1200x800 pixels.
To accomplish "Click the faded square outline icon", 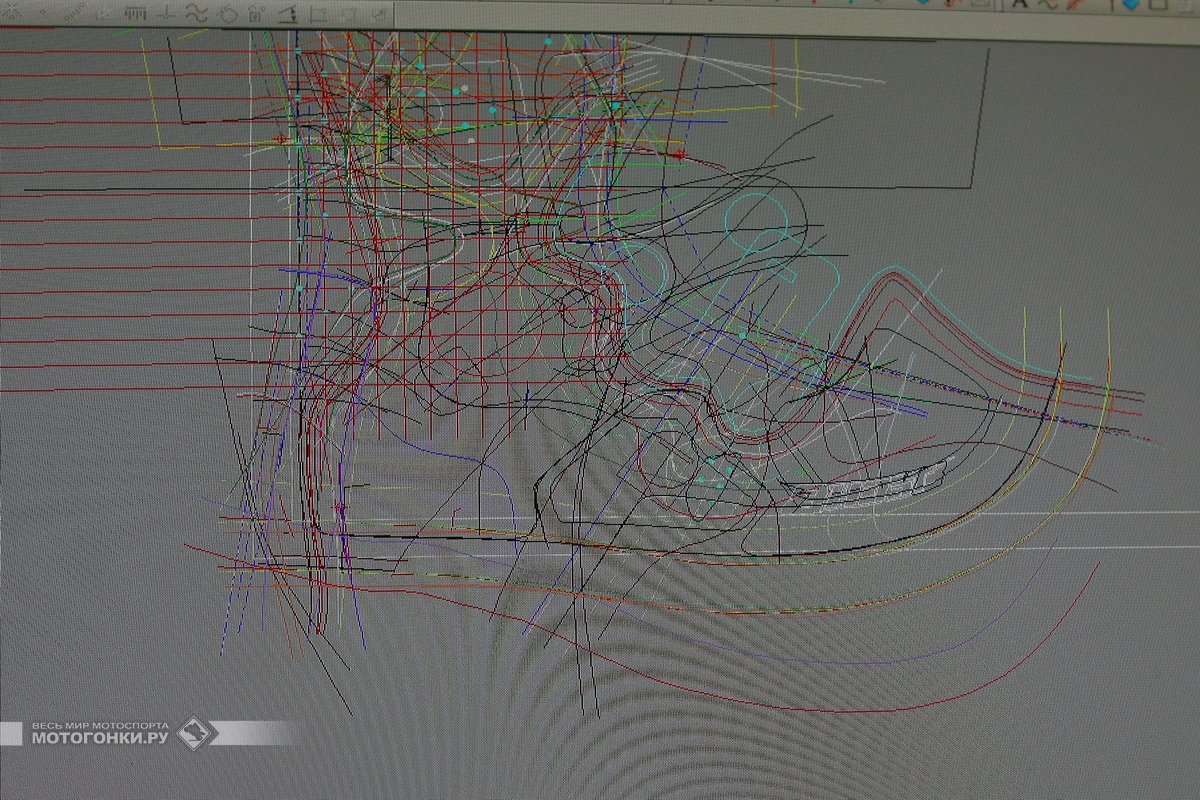I will point(348,14).
